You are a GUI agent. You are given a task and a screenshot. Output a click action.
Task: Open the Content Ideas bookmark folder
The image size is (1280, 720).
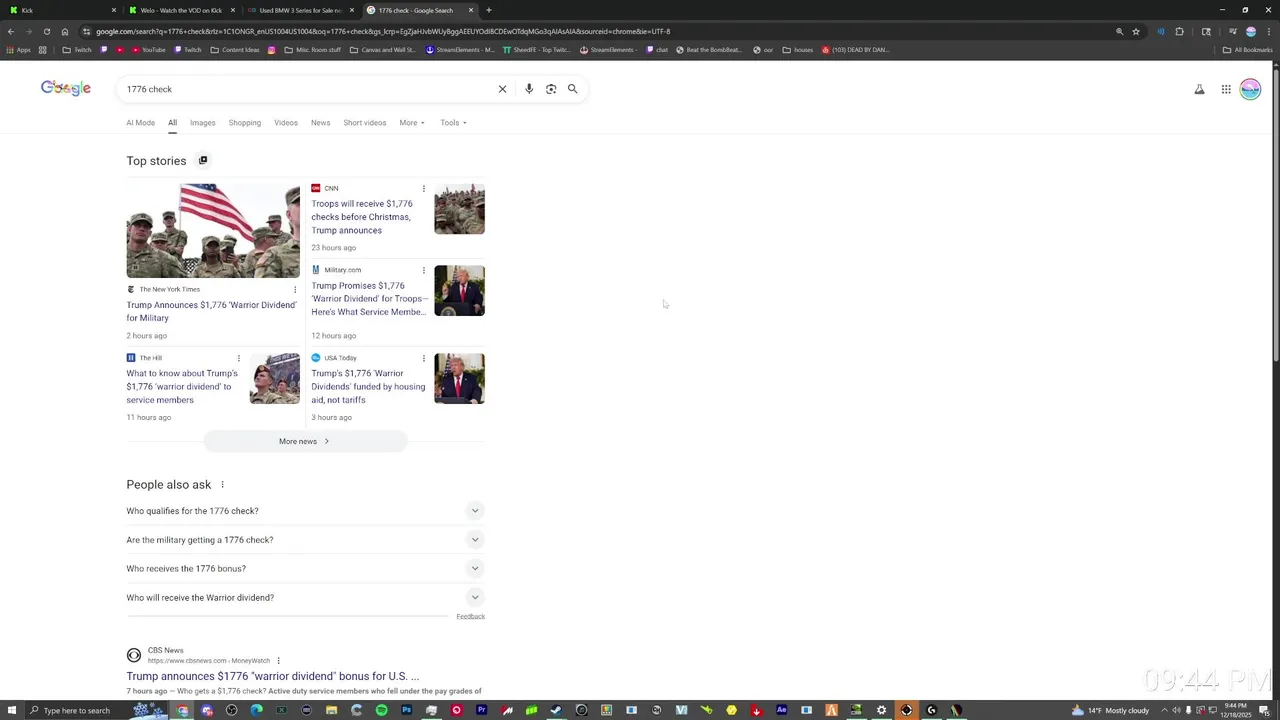coord(234,50)
